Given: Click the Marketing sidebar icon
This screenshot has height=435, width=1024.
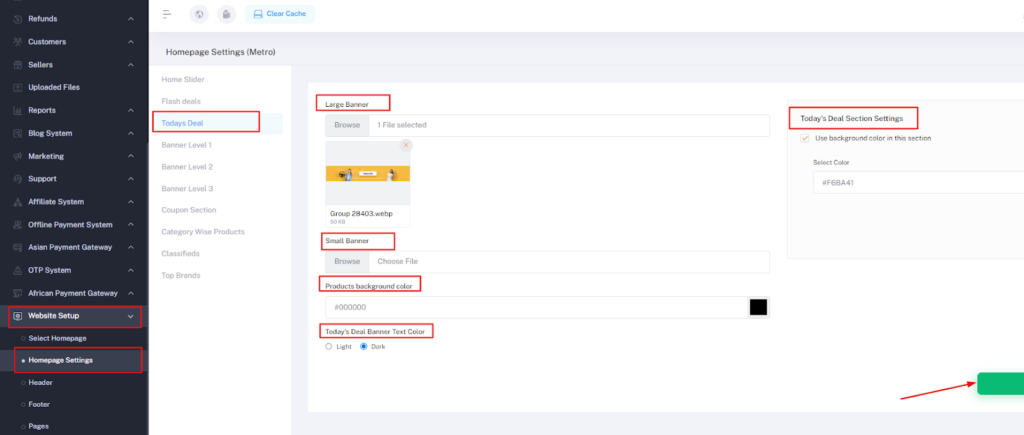Looking at the screenshot, I should (x=18, y=156).
